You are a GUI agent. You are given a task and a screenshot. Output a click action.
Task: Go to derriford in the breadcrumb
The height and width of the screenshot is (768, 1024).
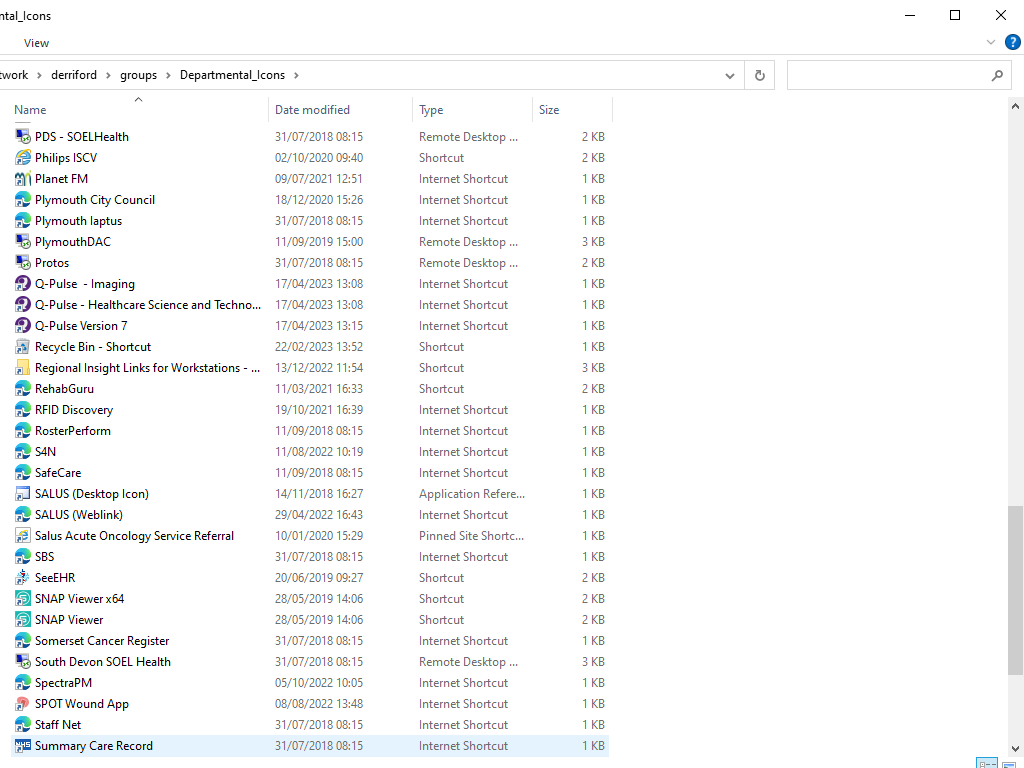pyautogui.click(x=74, y=75)
